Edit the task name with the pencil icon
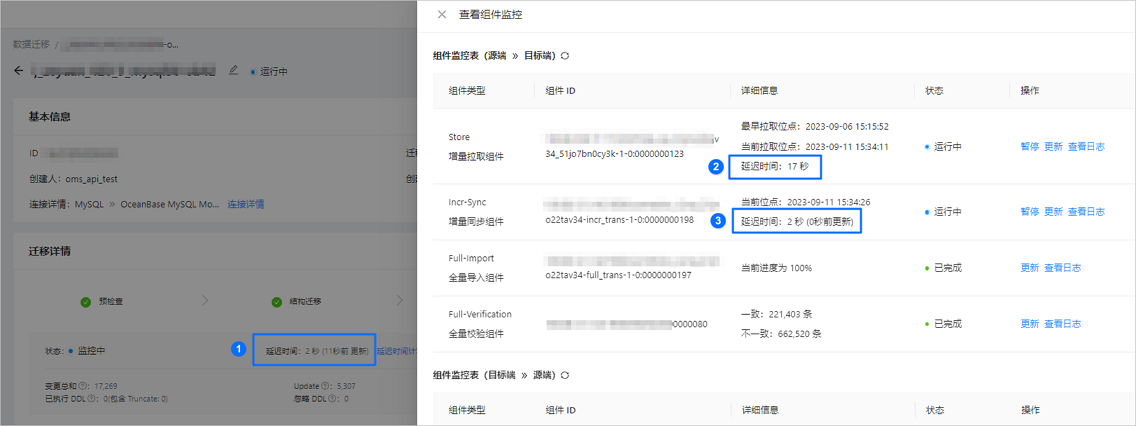The height and width of the screenshot is (426, 1136). click(233, 70)
